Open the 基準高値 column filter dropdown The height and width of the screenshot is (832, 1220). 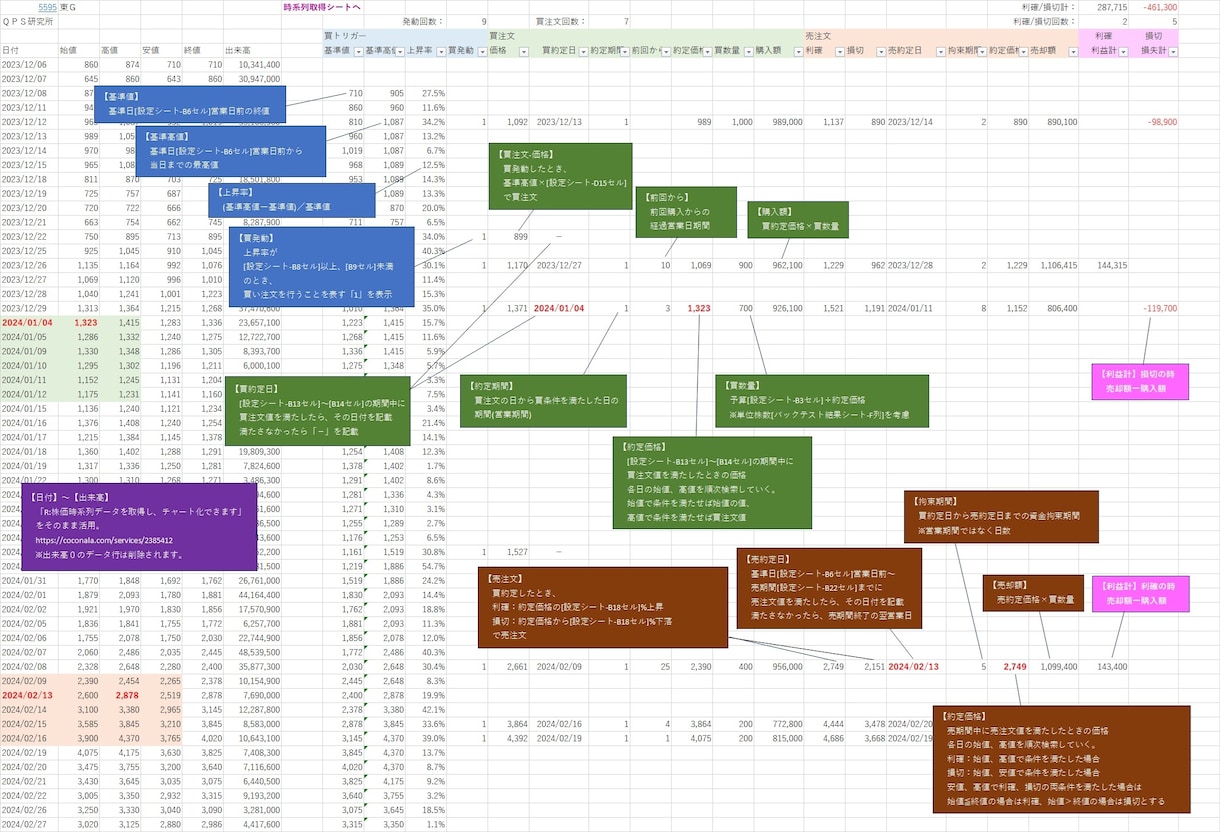point(399,51)
